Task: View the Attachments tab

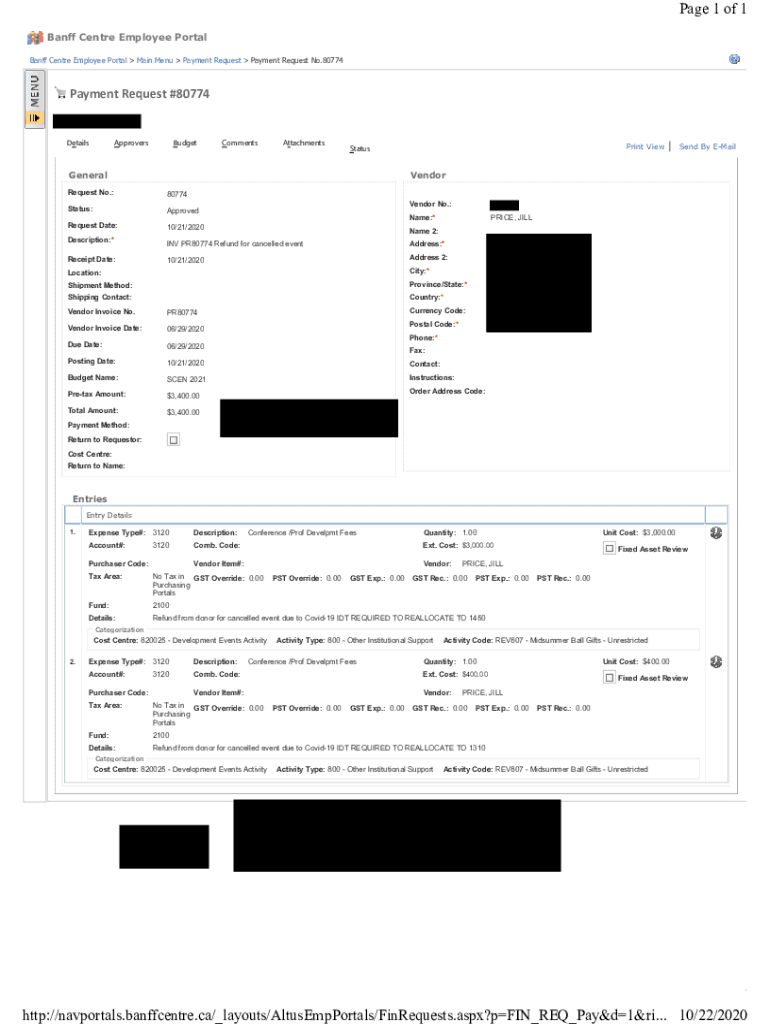Action: [303, 144]
